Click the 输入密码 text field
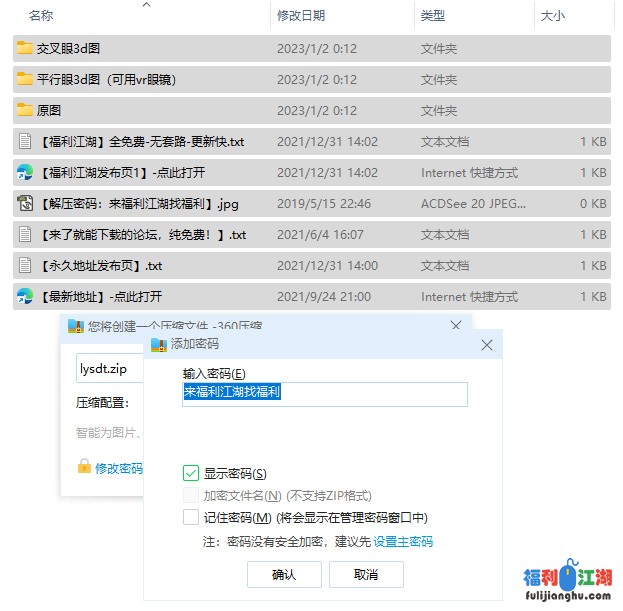Viewport: 623px width, 611px height. click(325, 393)
